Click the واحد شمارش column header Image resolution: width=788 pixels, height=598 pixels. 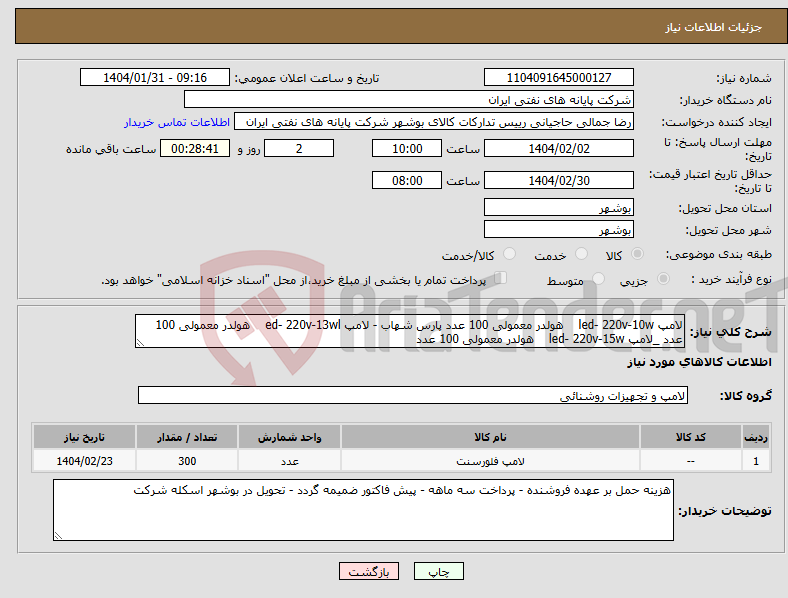(289, 437)
